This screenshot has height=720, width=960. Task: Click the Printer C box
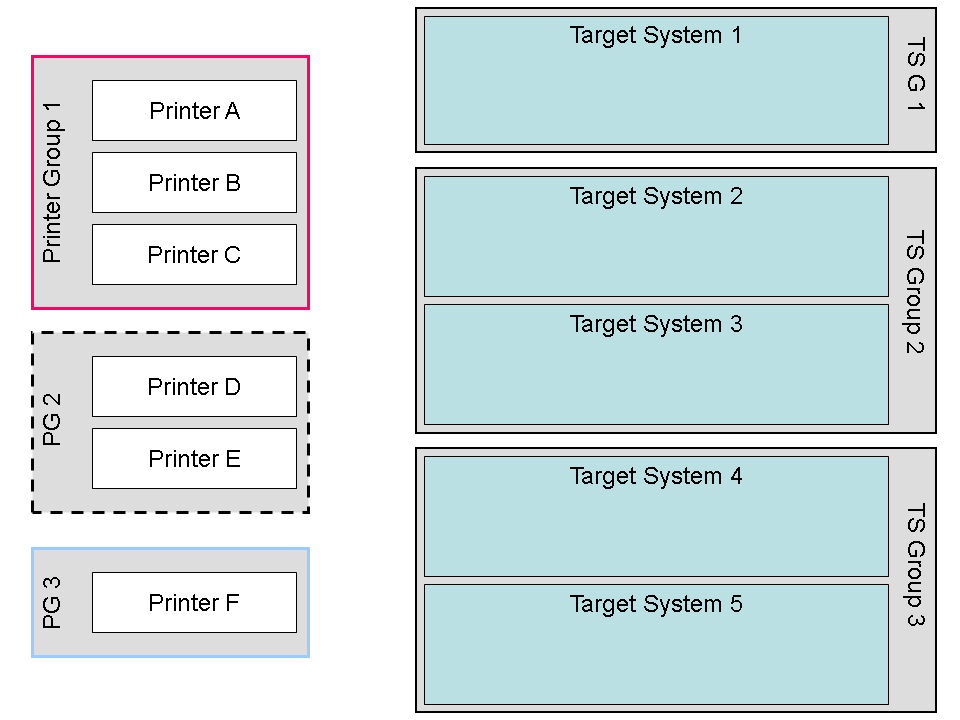[x=194, y=254]
